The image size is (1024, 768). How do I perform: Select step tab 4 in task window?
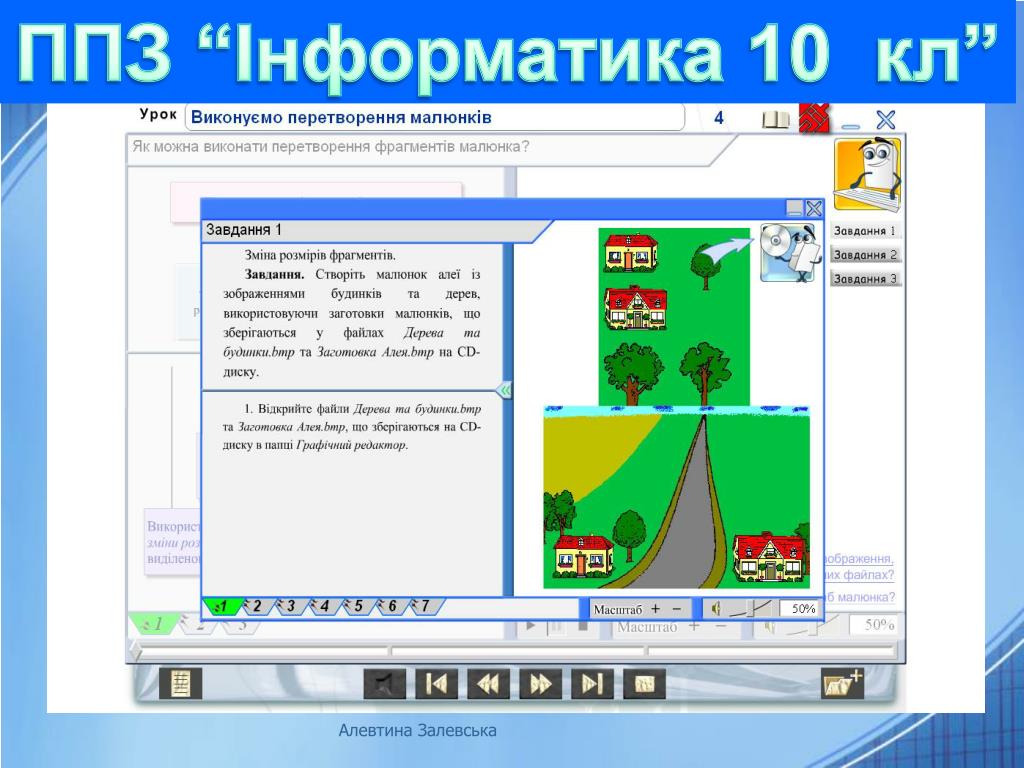pyautogui.click(x=324, y=607)
